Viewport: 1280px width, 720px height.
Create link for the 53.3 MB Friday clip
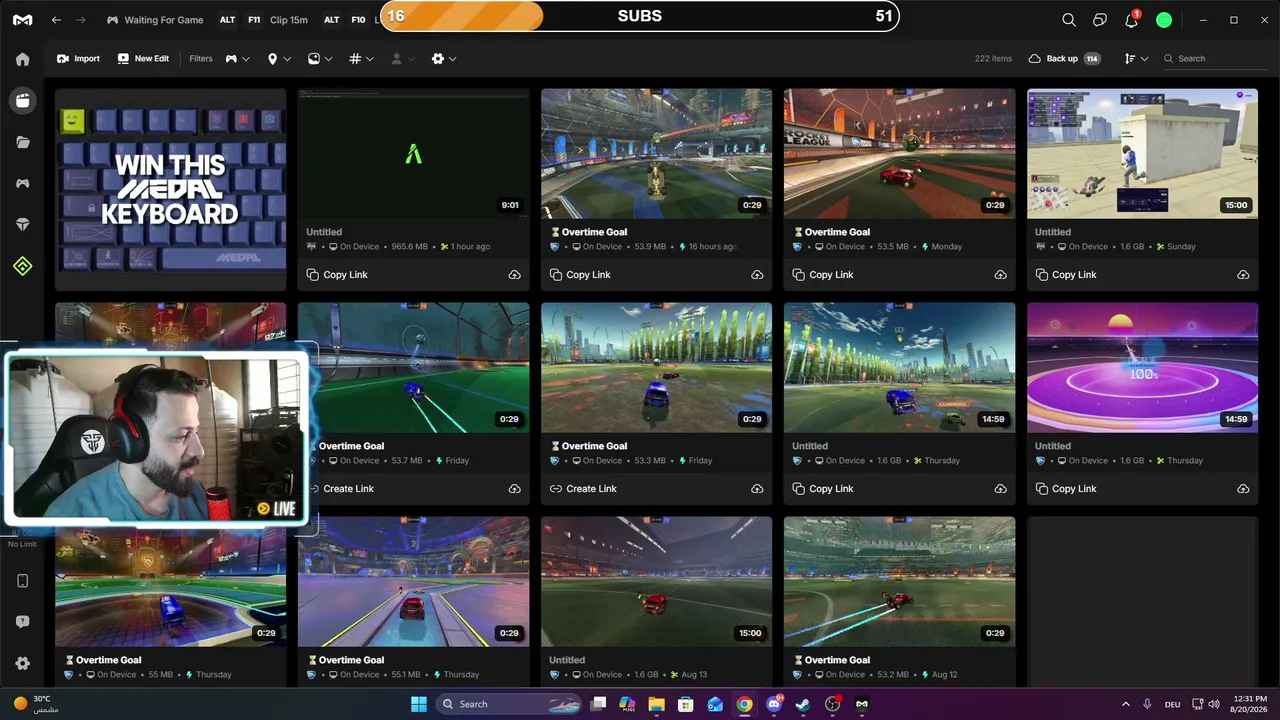pyautogui.click(x=583, y=489)
